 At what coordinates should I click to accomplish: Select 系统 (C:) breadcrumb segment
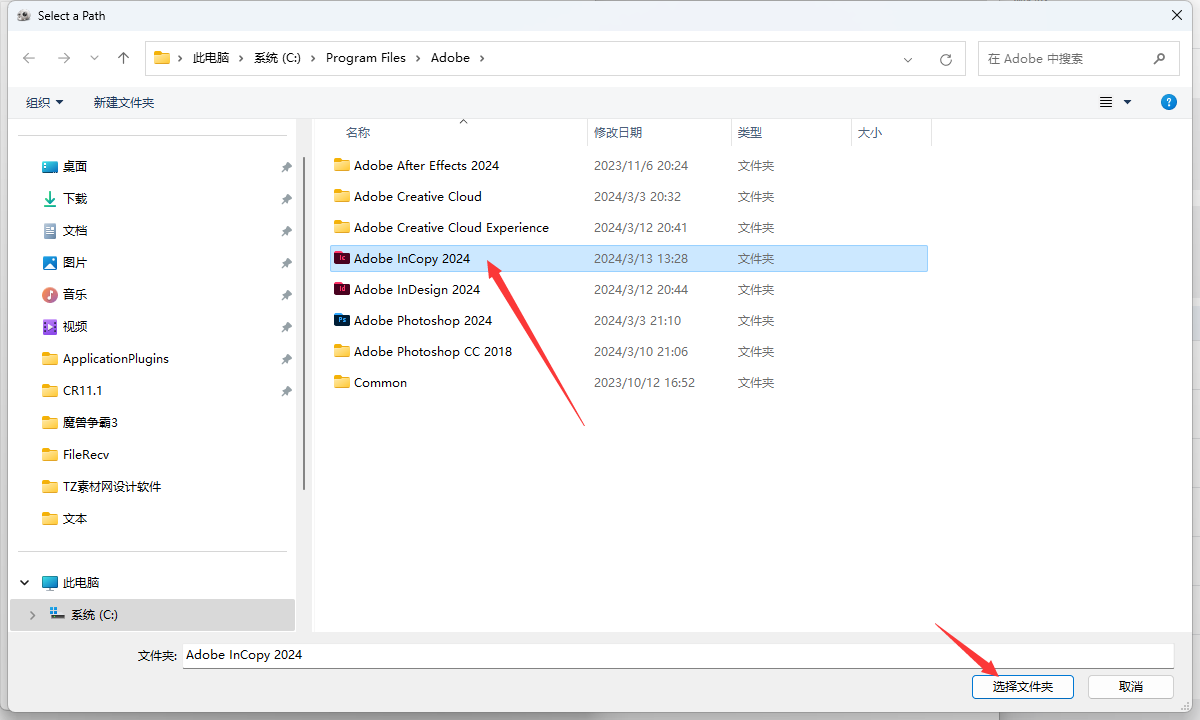[277, 58]
